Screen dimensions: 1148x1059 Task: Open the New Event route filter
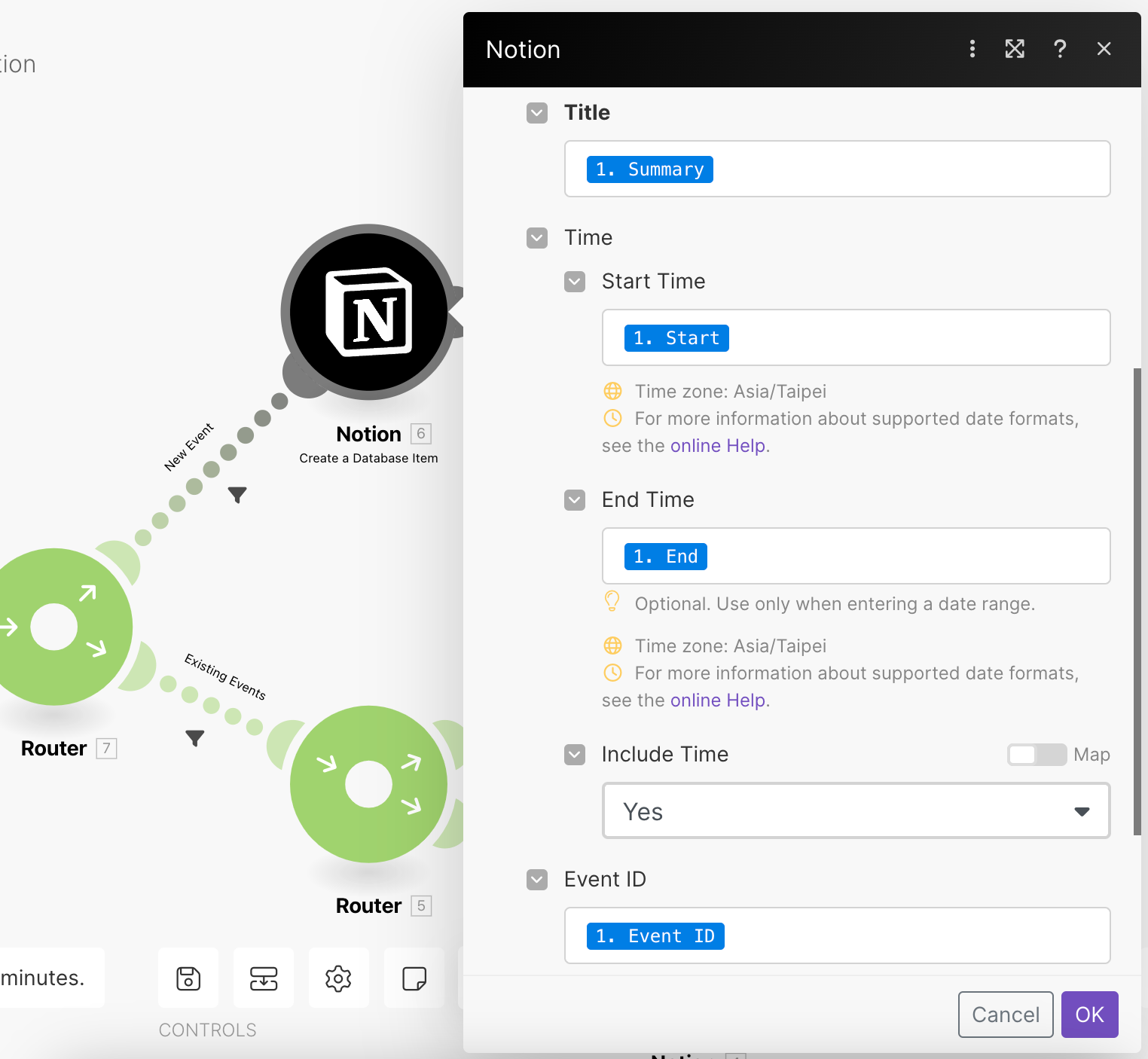pyautogui.click(x=237, y=495)
